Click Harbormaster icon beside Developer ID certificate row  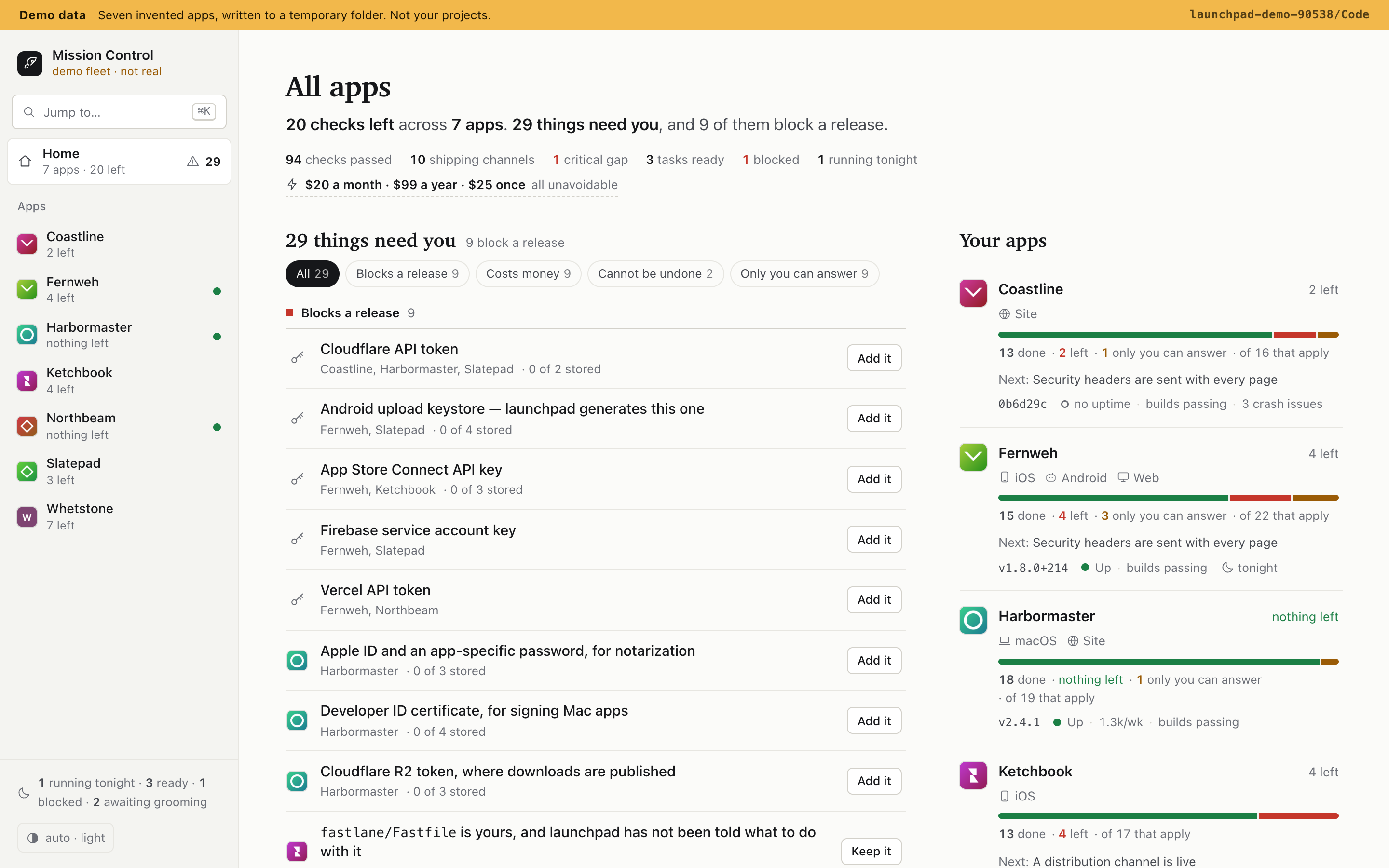click(297, 720)
